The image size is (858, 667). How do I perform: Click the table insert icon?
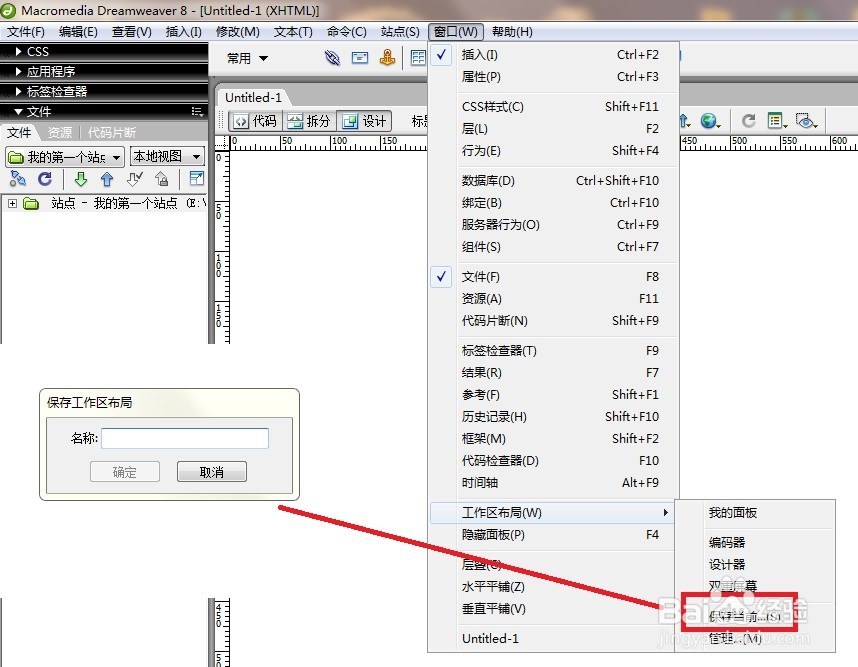coord(418,57)
